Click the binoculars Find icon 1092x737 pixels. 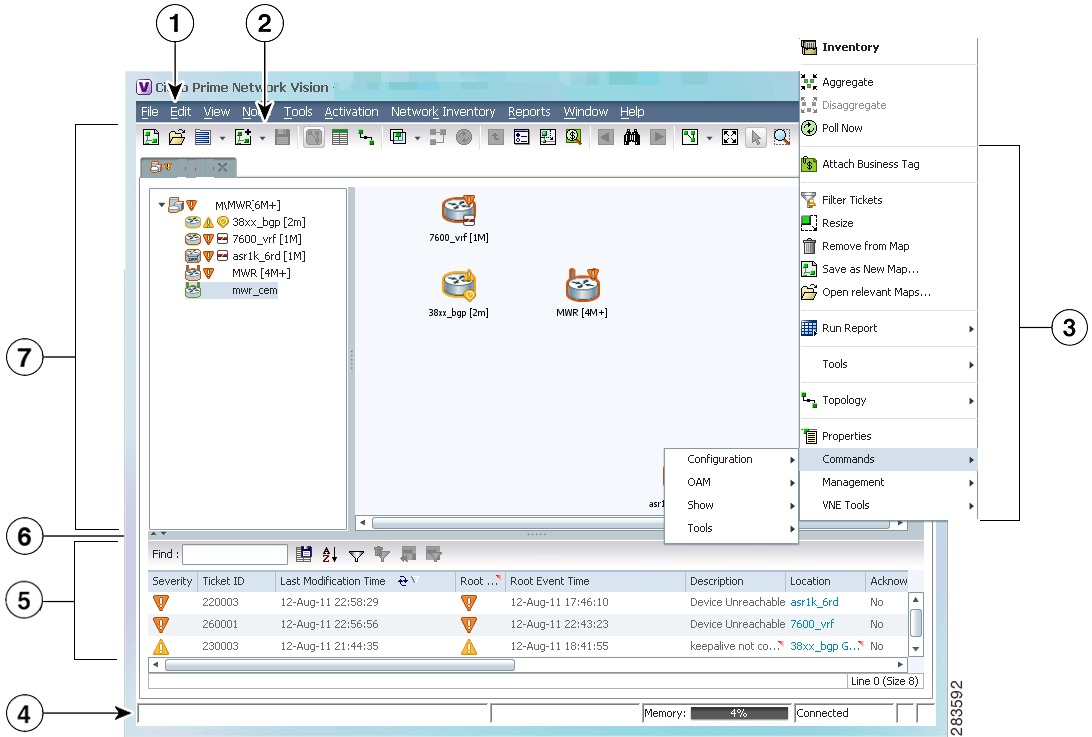click(x=632, y=137)
